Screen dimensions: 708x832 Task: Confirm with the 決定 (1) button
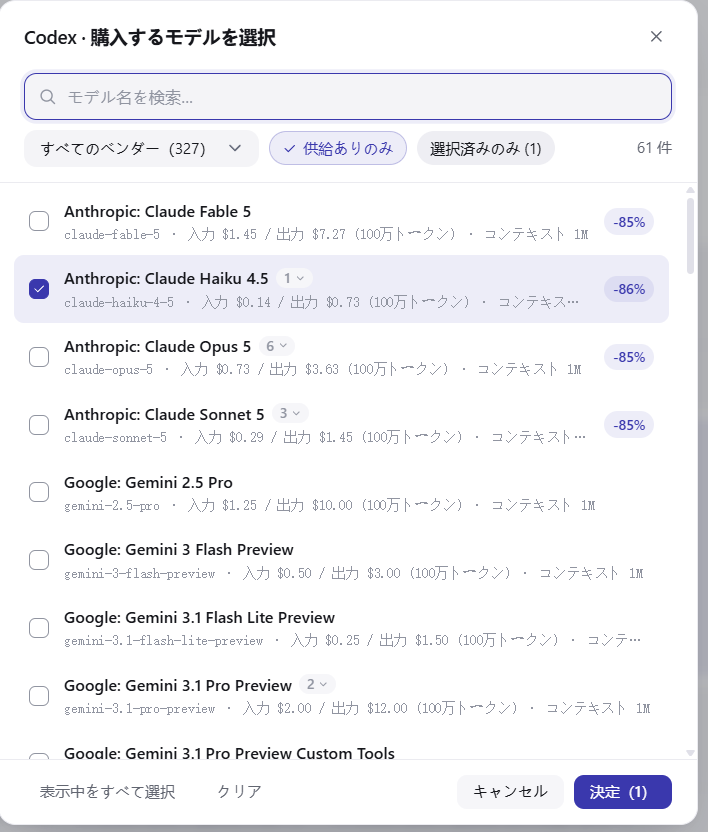point(623,792)
